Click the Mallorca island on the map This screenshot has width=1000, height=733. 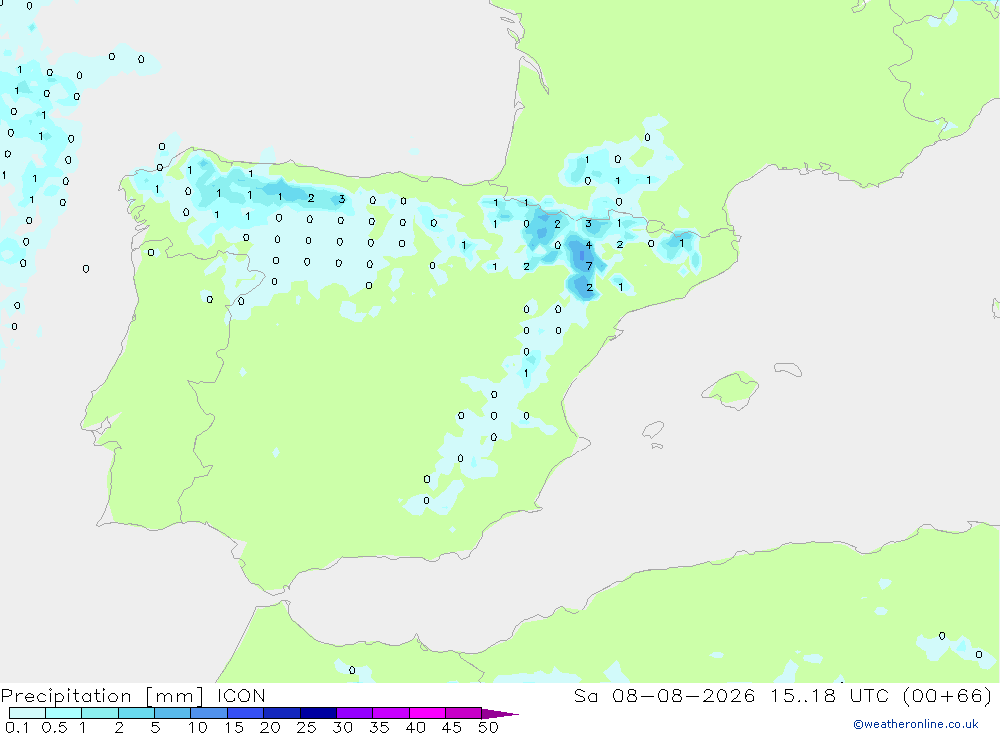click(x=731, y=388)
